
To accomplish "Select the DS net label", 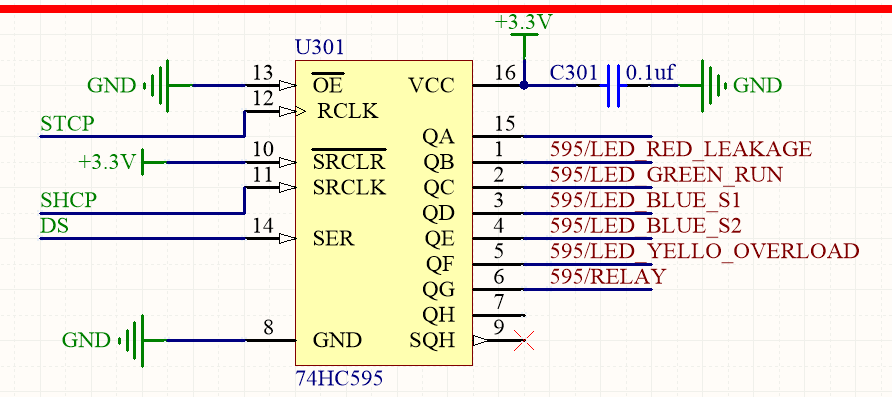I will coord(54,226).
